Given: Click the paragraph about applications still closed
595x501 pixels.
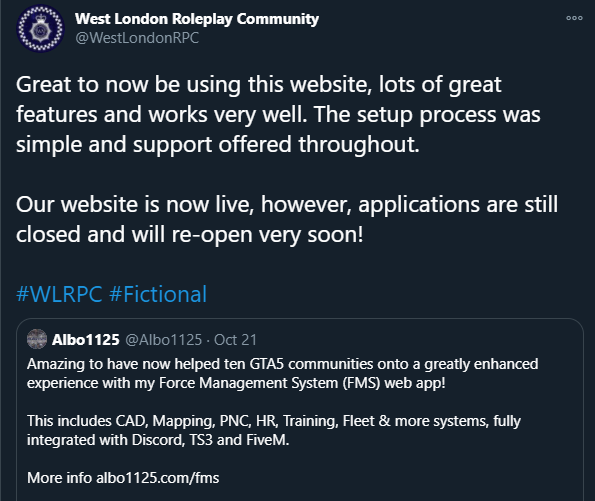Looking at the screenshot, I should point(287,219).
